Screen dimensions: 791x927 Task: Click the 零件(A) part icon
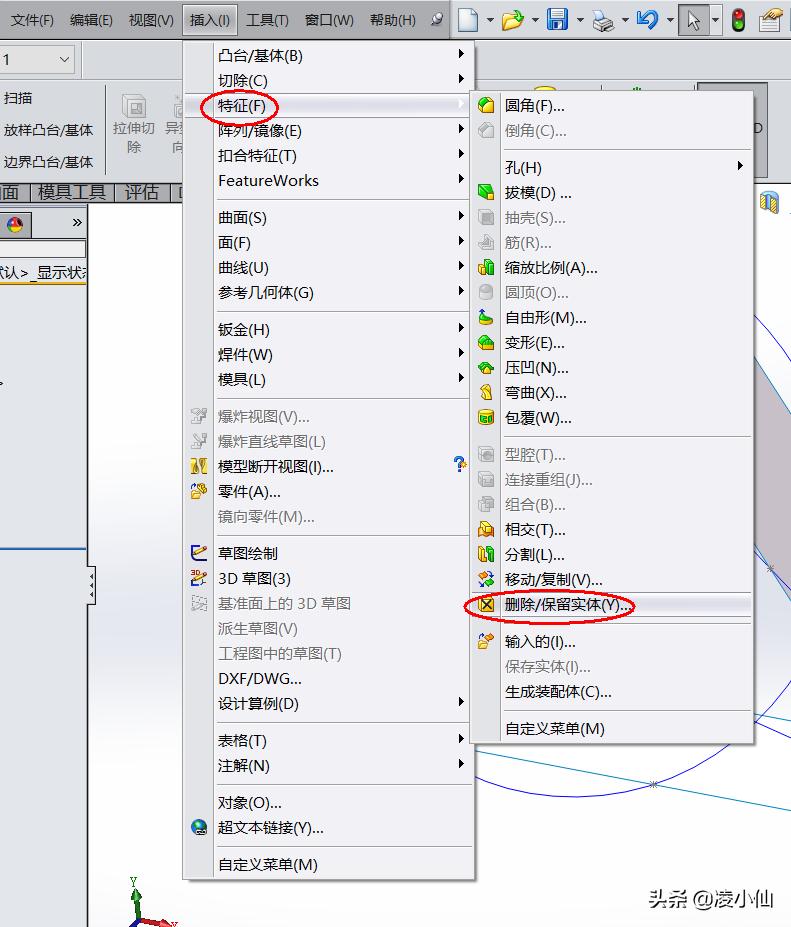point(199,491)
